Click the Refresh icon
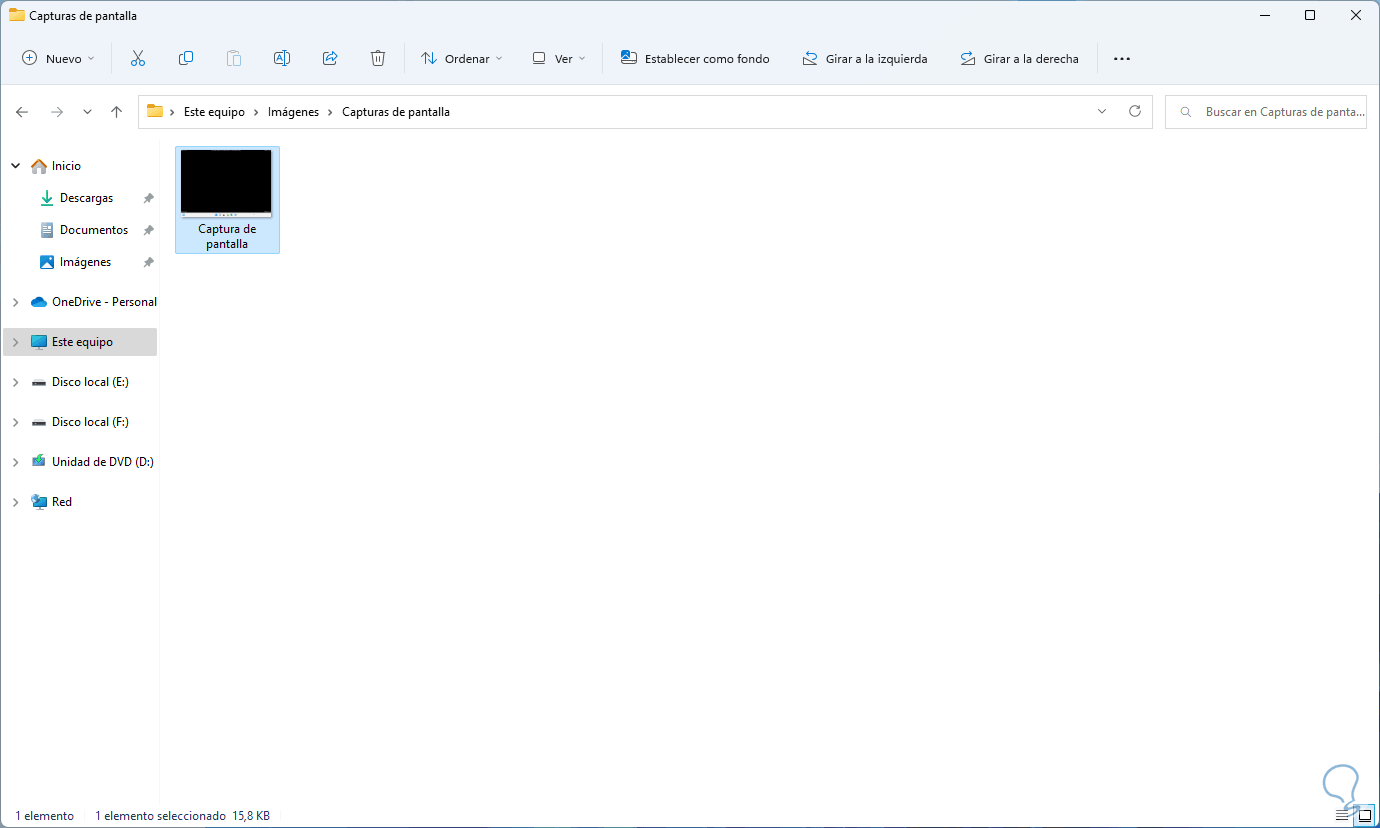This screenshot has height=828, width=1380. point(1134,112)
